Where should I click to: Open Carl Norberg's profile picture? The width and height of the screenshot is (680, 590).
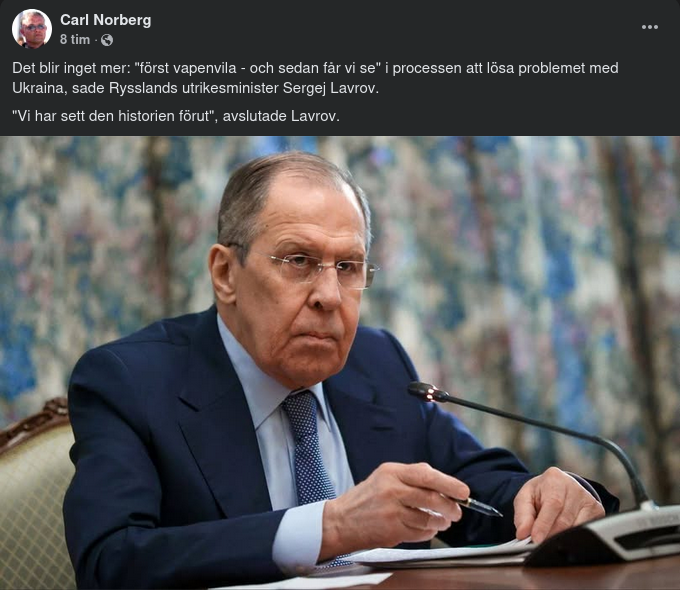click(x=32, y=29)
